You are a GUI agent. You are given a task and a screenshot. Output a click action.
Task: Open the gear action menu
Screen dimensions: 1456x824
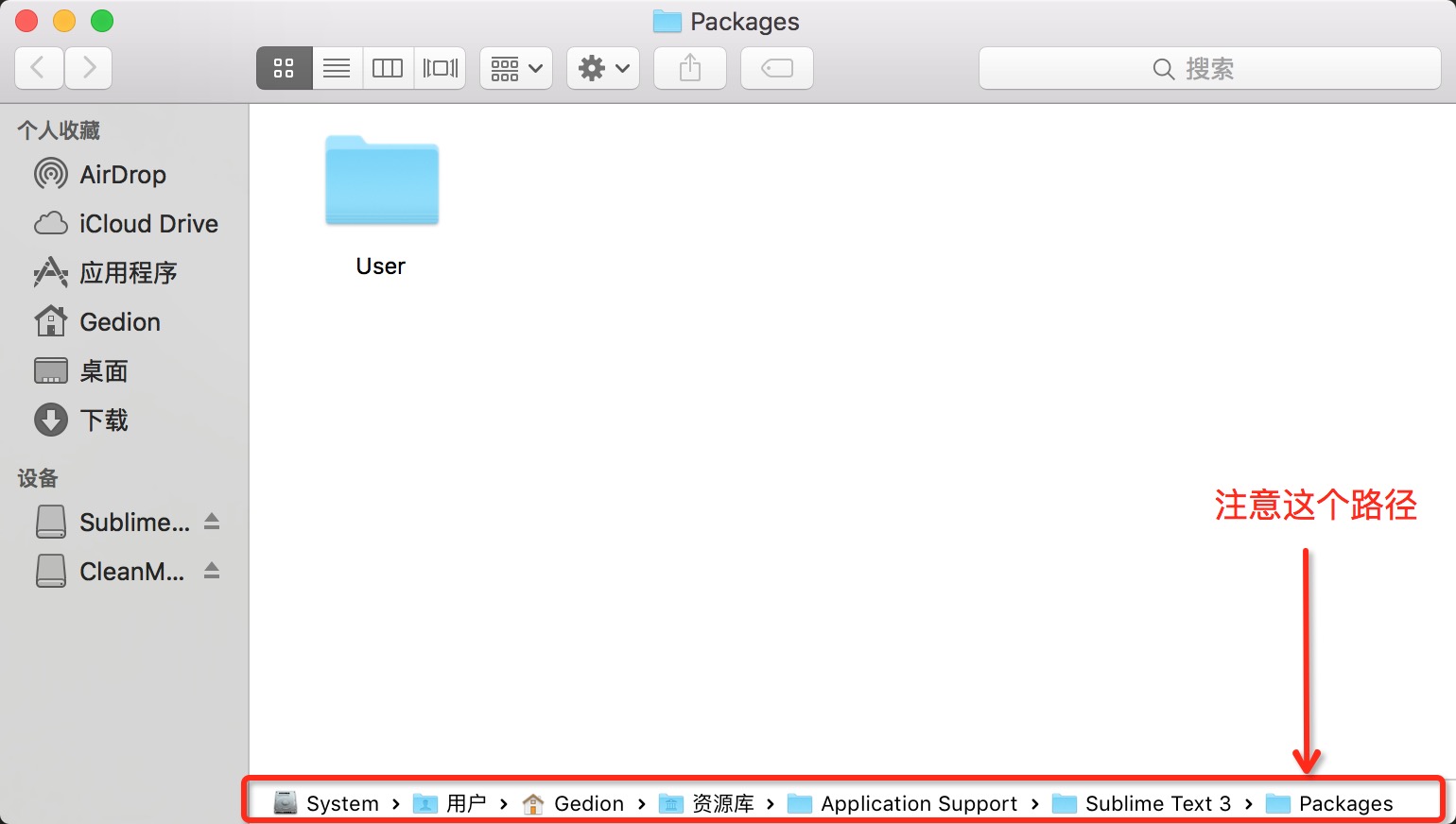tap(603, 68)
